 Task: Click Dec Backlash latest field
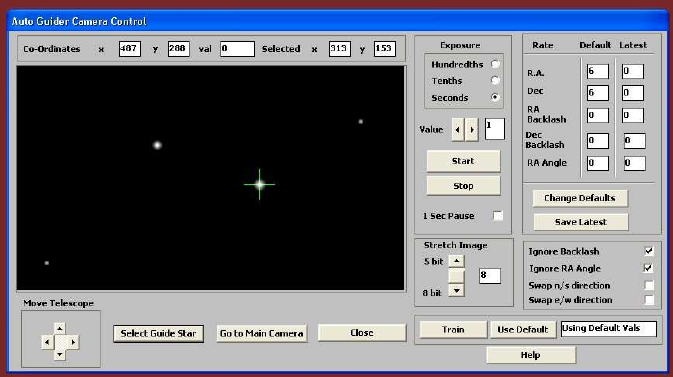[634, 141]
